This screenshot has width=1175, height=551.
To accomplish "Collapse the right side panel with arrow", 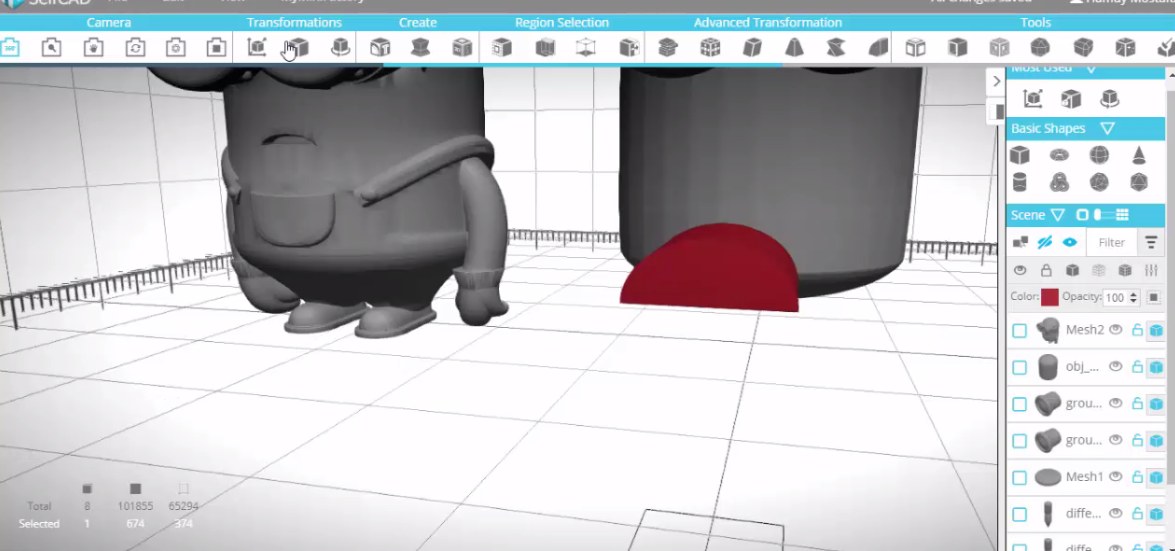I will point(996,81).
